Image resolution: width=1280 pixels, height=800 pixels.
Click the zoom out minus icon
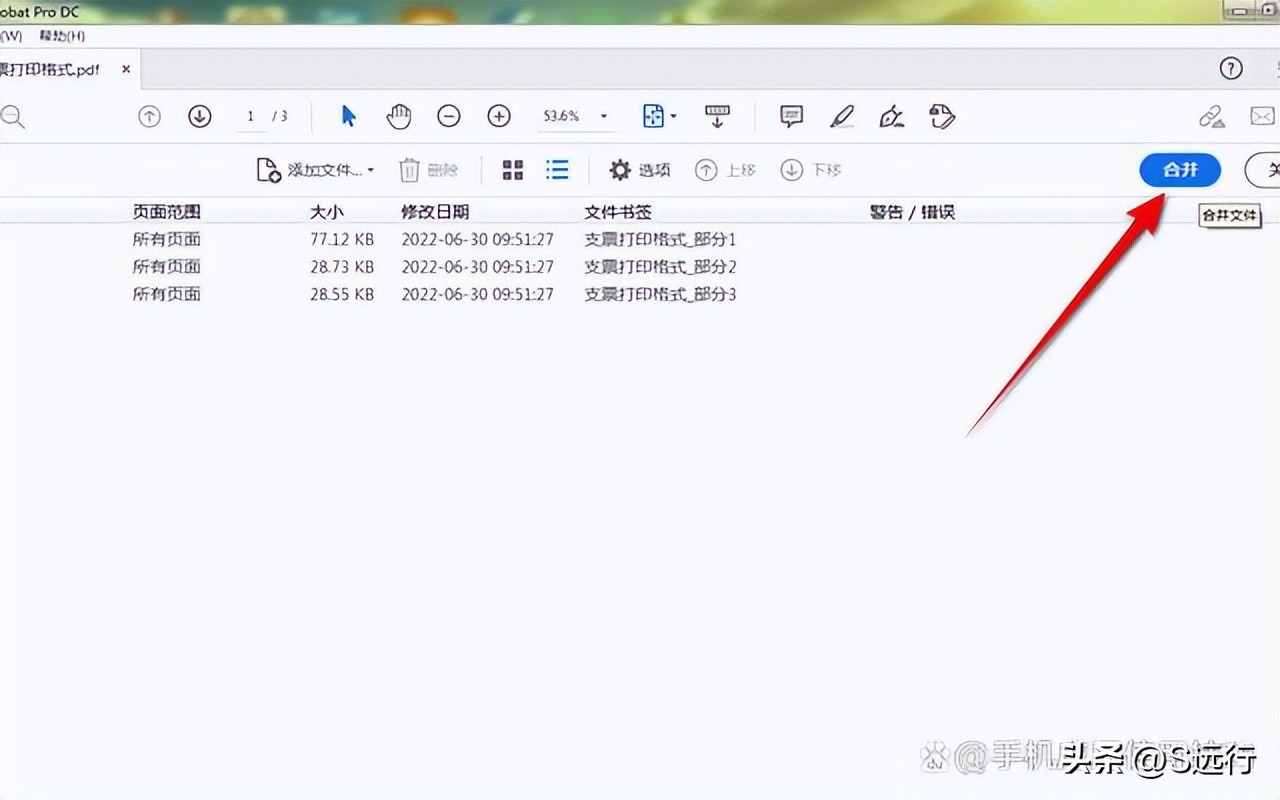click(449, 116)
